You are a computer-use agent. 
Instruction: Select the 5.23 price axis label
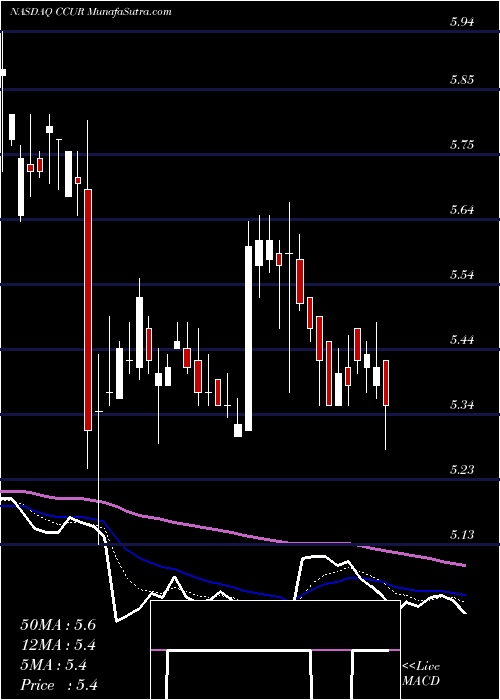coord(462,470)
